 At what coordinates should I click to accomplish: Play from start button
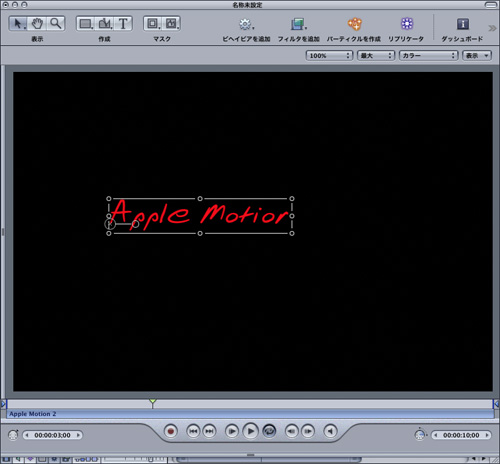point(232,431)
